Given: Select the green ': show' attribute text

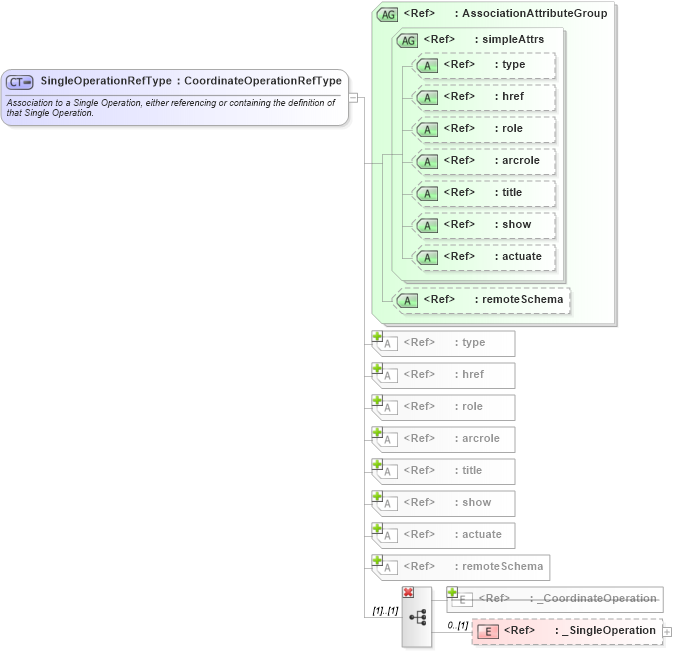Looking at the screenshot, I should pos(513,224).
